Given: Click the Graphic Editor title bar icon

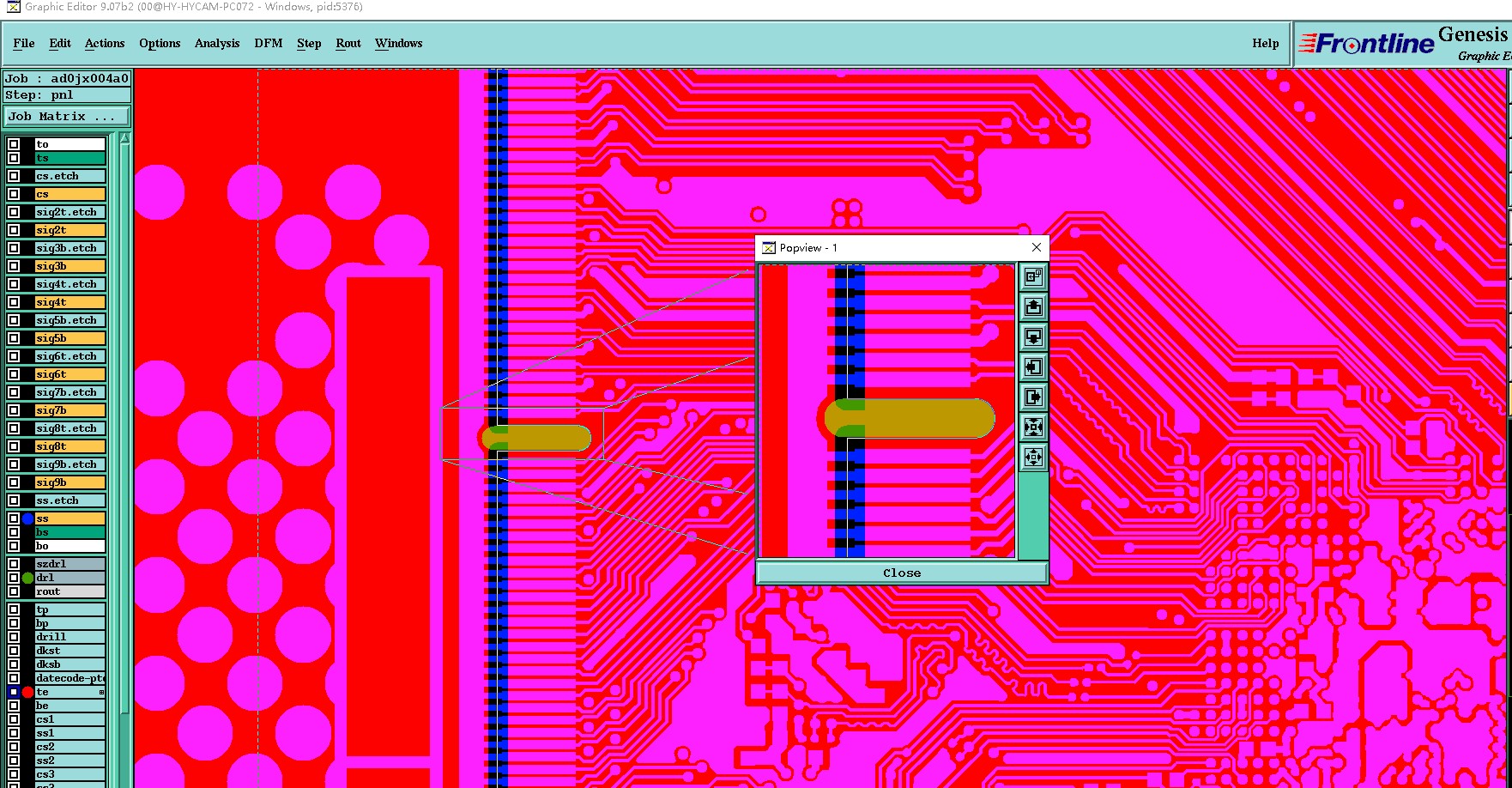Looking at the screenshot, I should point(13,7).
